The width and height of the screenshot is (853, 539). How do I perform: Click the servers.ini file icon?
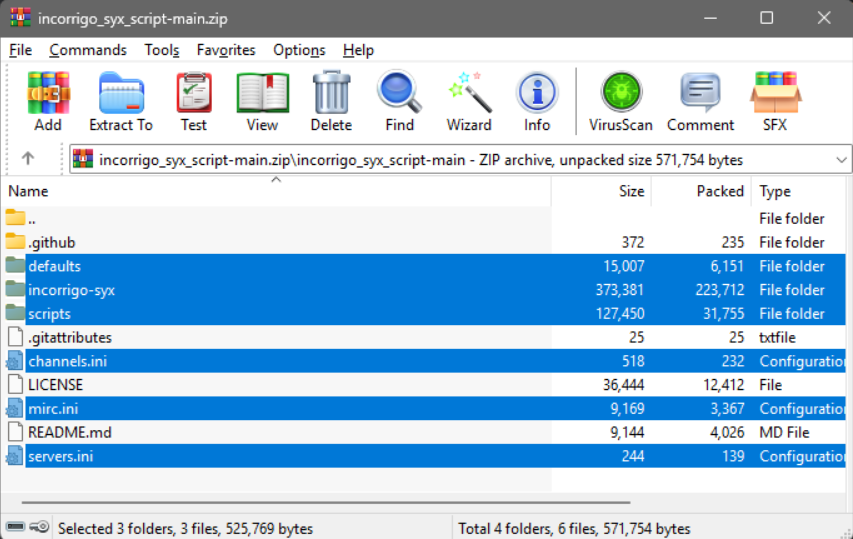point(15,456)
